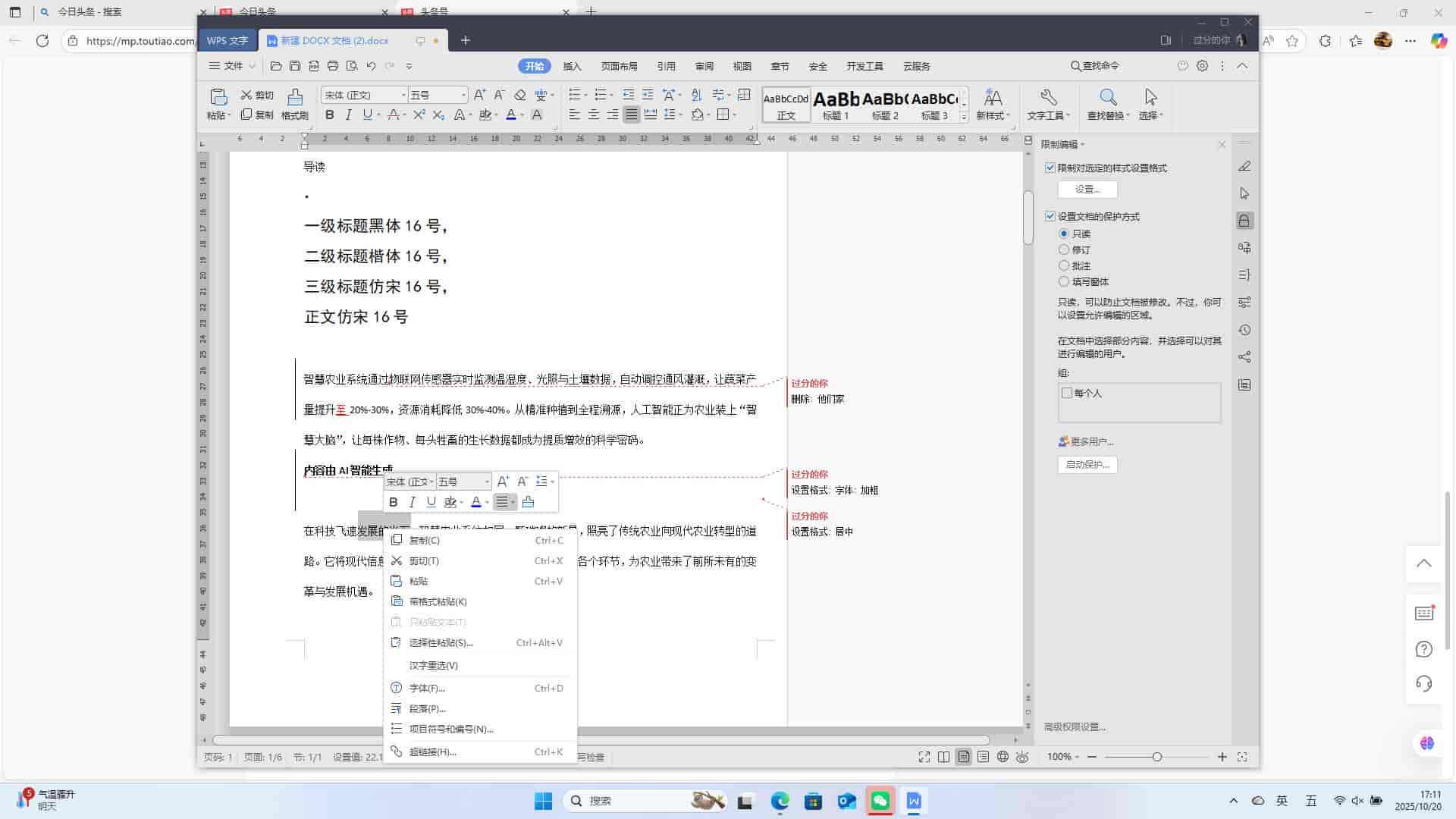Image resolution: width=1456 pixels, height=819 pixels.
Task: Switch to the 页面布局 ribbon tab
Action: (619, 66)
